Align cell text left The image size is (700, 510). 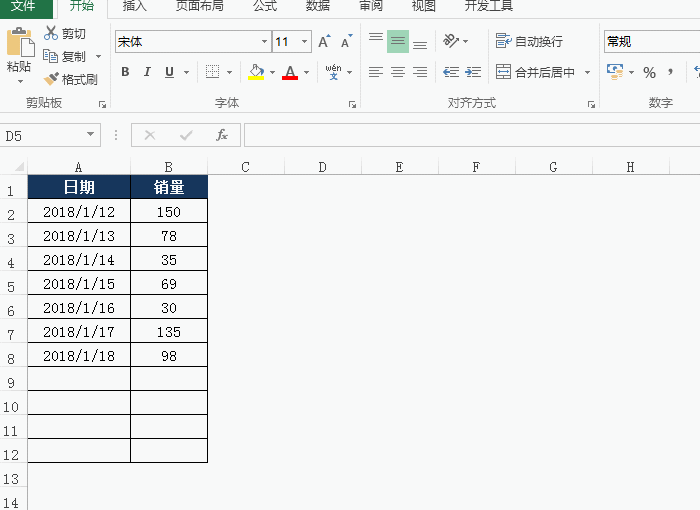point(376,71)
